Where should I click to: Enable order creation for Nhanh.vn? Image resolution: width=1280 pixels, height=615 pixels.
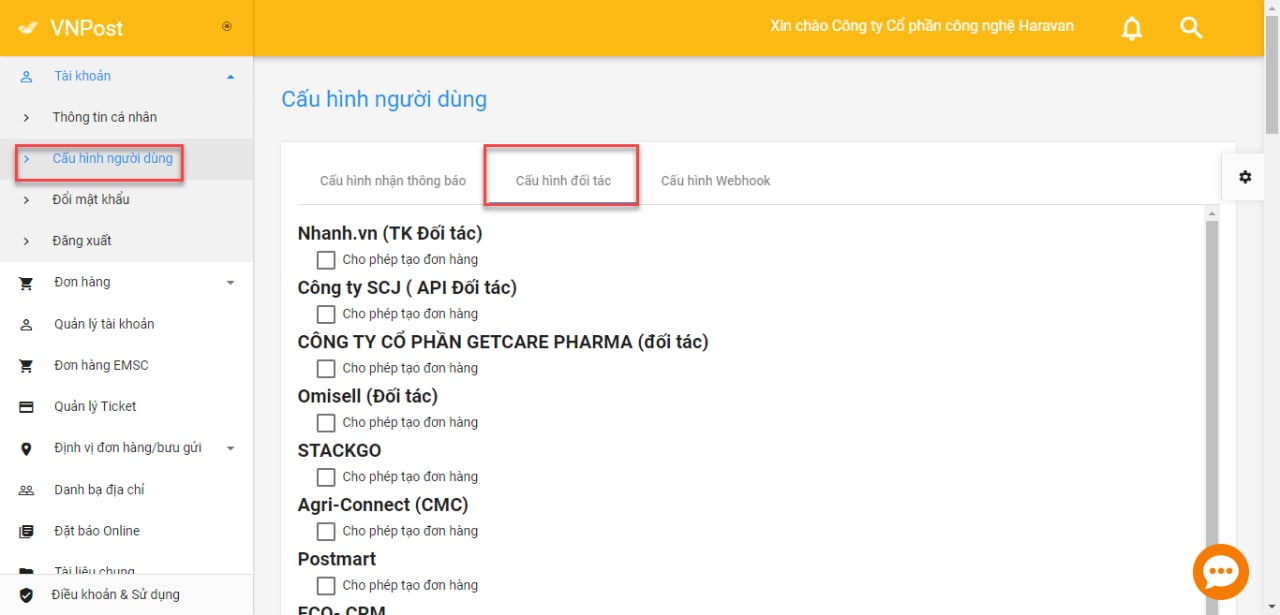(x=326, y=260)
